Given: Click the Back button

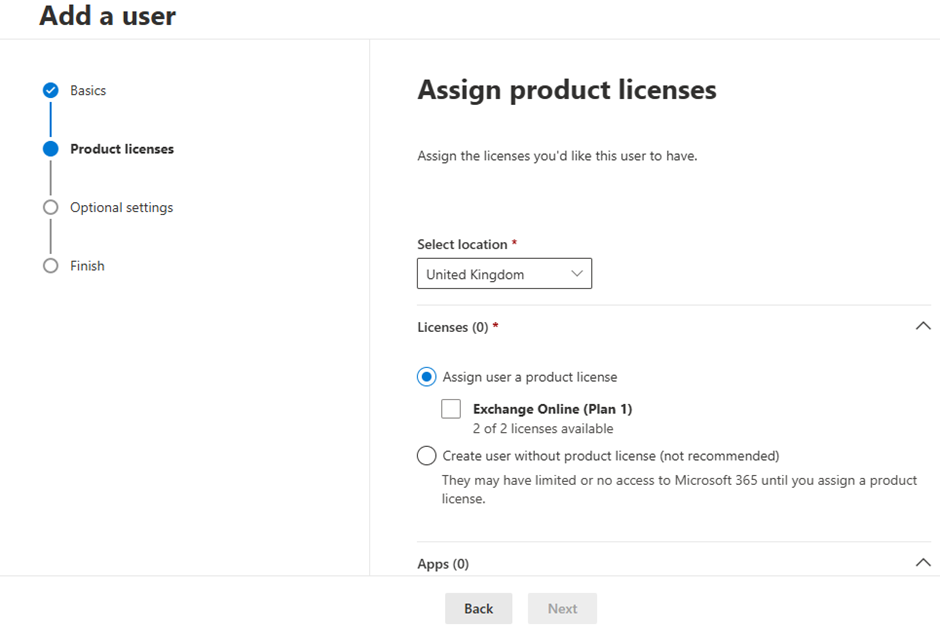Looking at the screenshot, I should (x=478, y=609).
